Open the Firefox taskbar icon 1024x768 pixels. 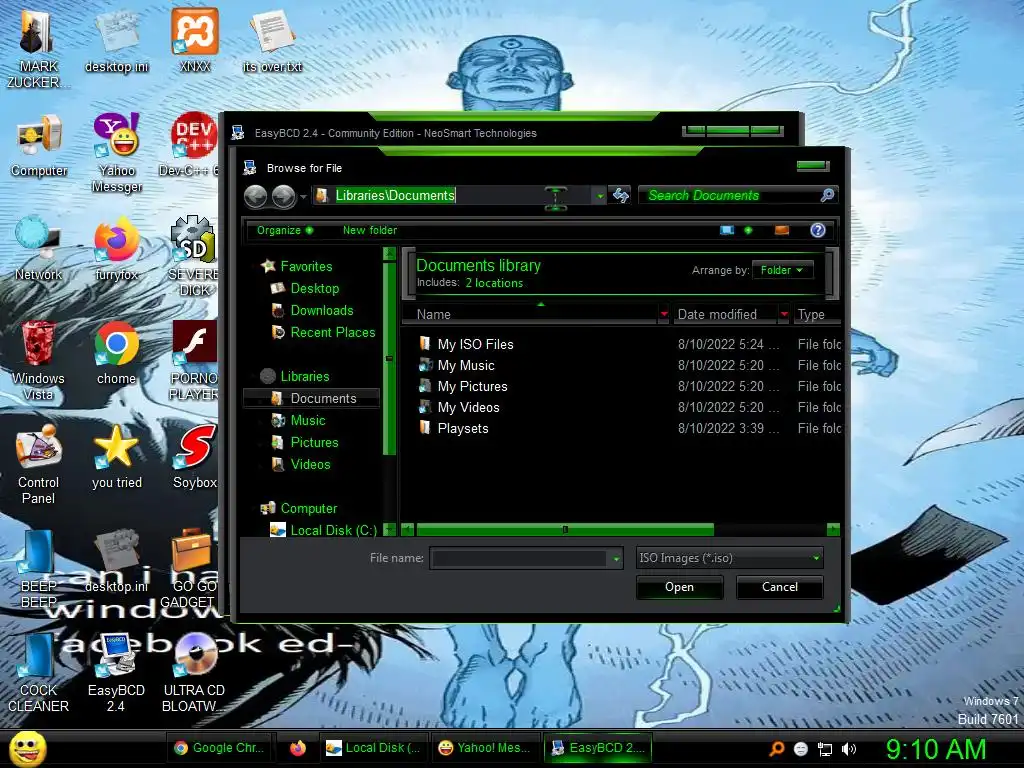click(298, 748)
